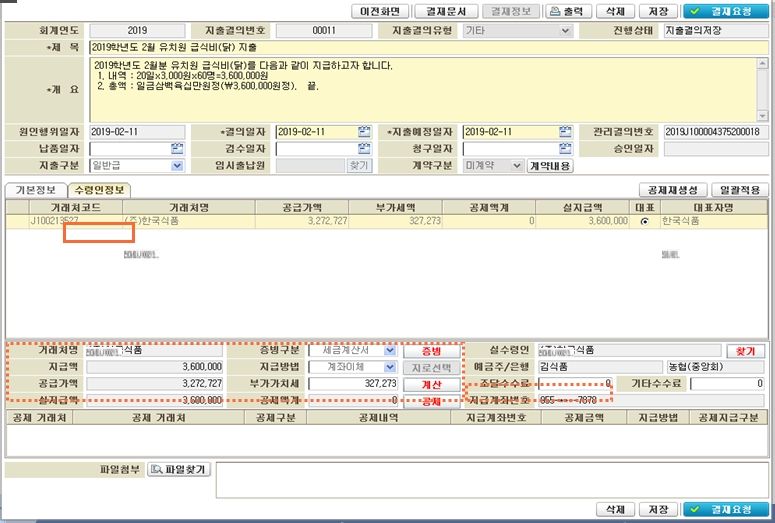Screen dimensions: 775x523
Task: Expand the 지출구분 dropdown
Action: [x=177, y=166]
